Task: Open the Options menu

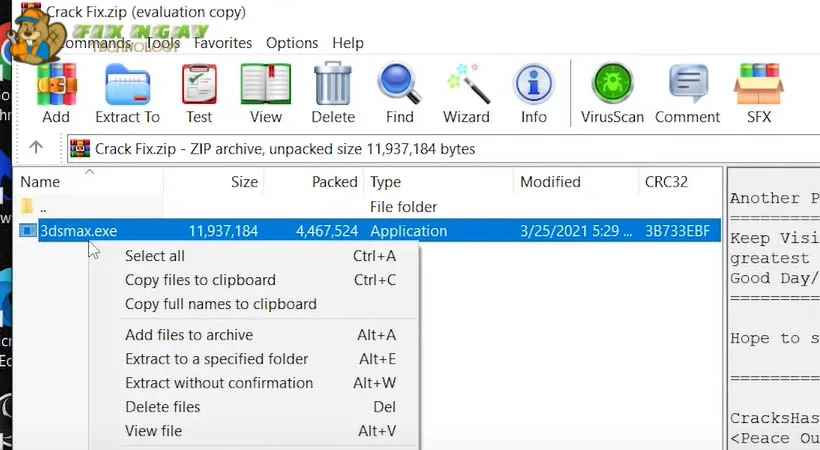Action: 292,43
